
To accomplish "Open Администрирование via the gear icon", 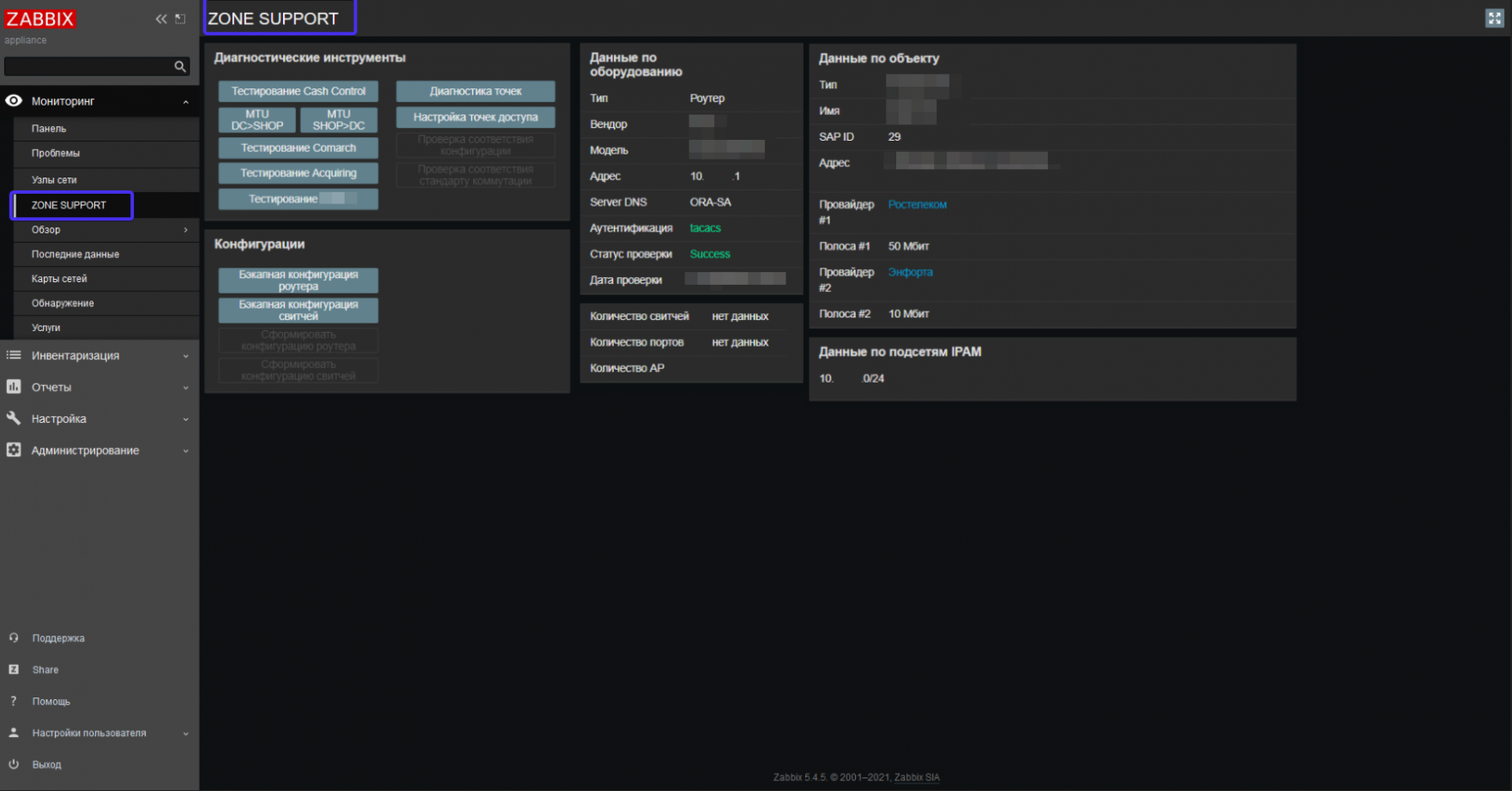I will (13, 450).
